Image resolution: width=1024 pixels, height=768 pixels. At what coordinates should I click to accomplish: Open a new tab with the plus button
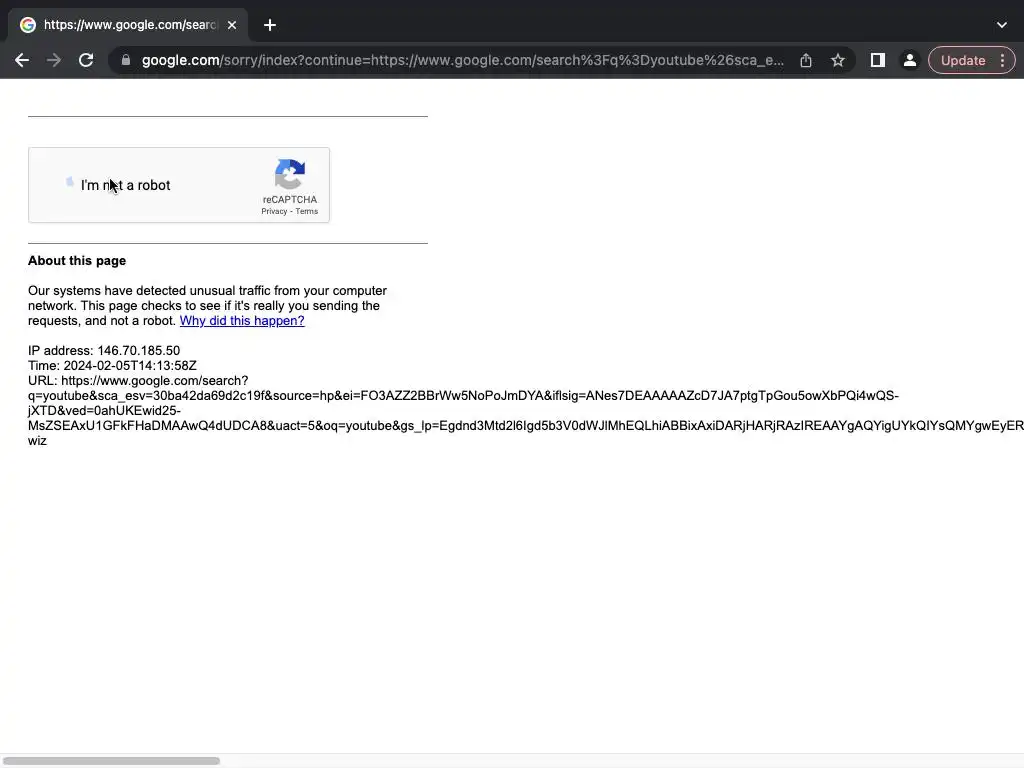pos(270,25)
